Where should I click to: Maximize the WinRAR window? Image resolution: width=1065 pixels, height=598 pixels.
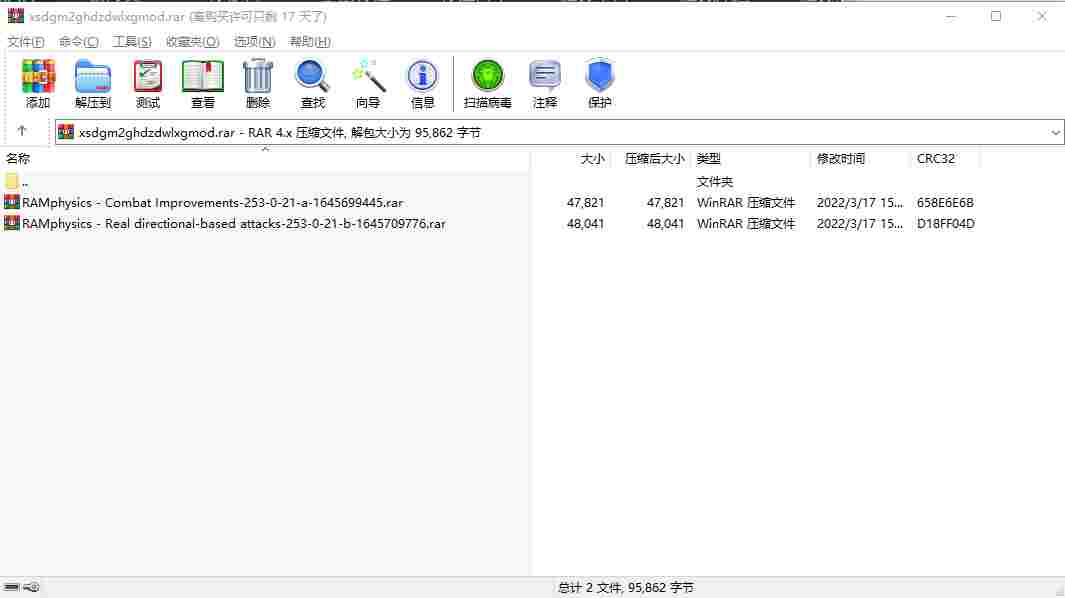996,16
